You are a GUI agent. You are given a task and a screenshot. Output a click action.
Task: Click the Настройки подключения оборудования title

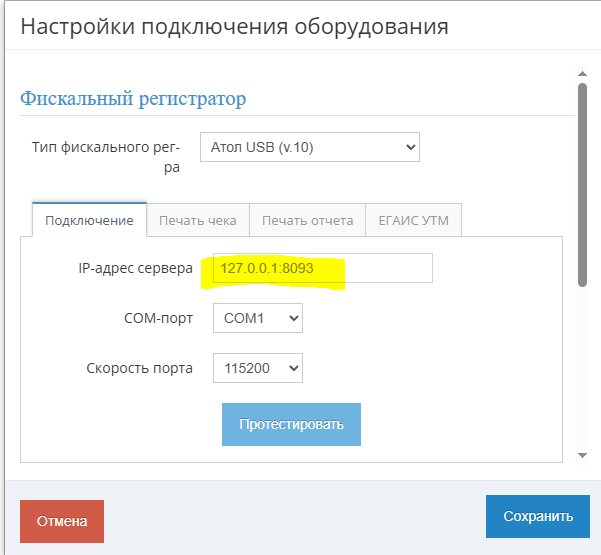pyautogui.click(x=234, y=26)
